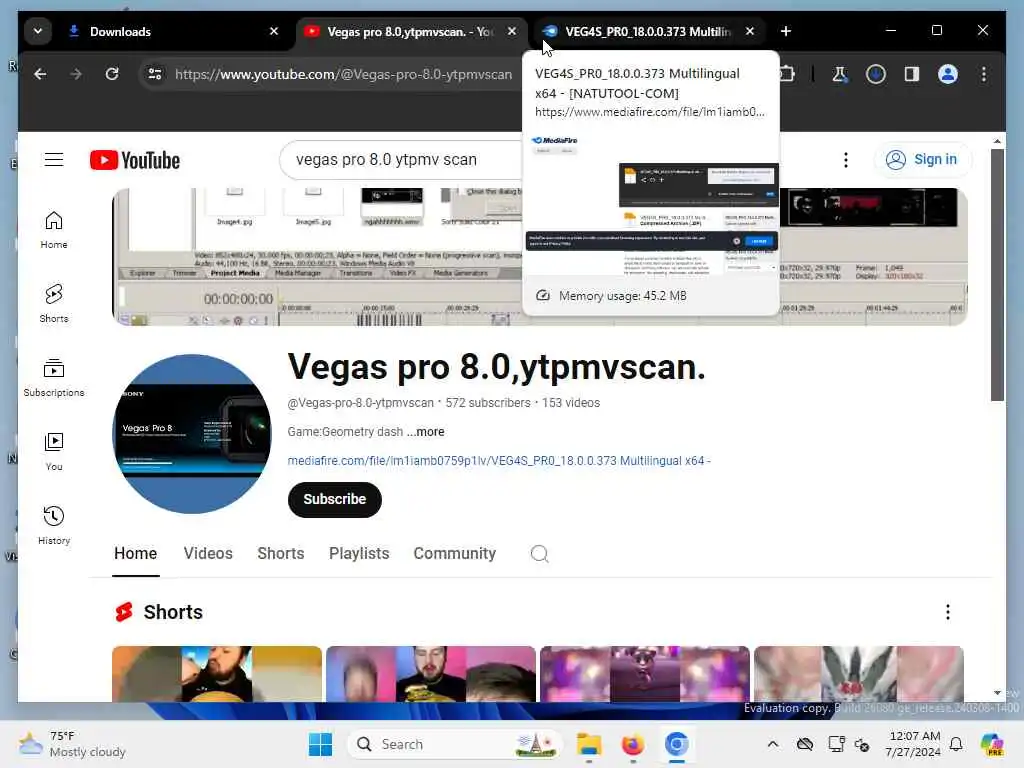Open Windows Start menu

point(320,744)
